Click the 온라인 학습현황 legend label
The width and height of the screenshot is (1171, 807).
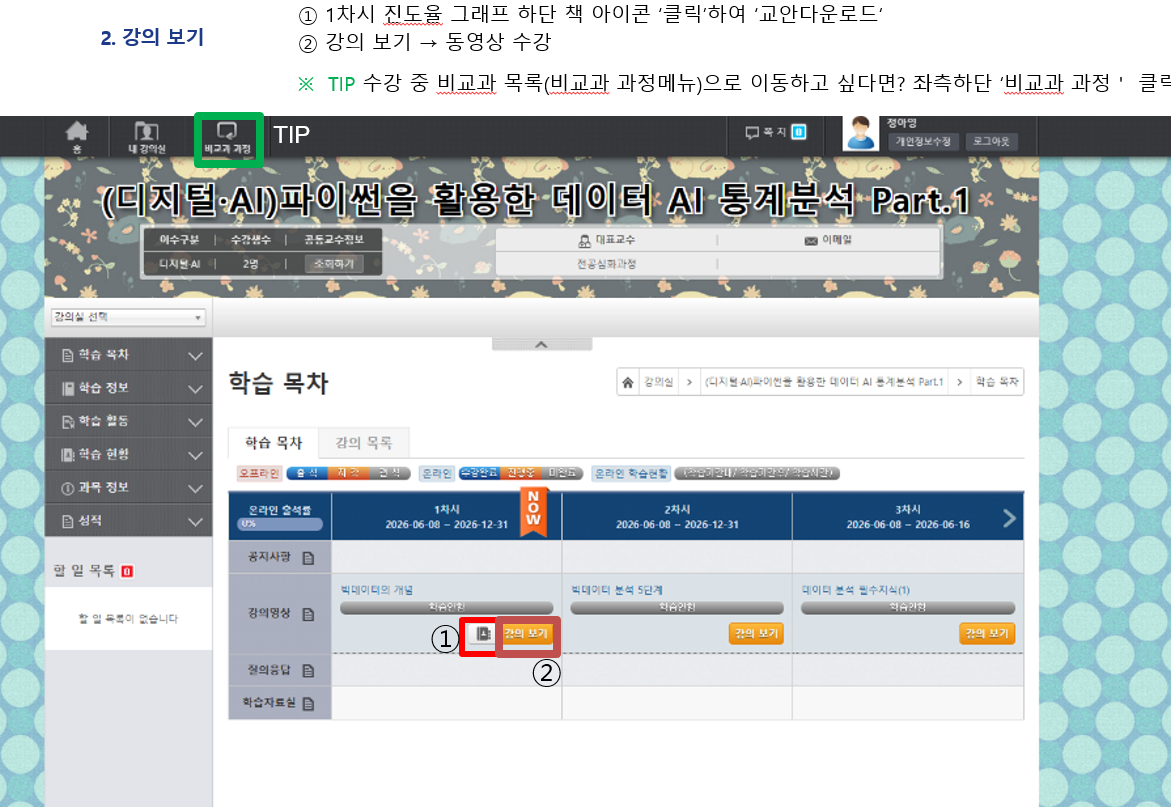(x=631, y=473)
